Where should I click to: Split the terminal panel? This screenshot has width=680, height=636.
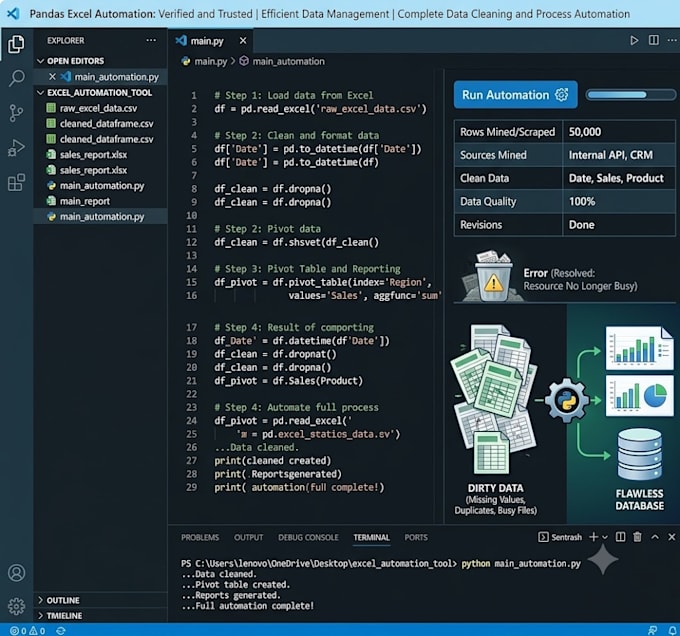621,537
